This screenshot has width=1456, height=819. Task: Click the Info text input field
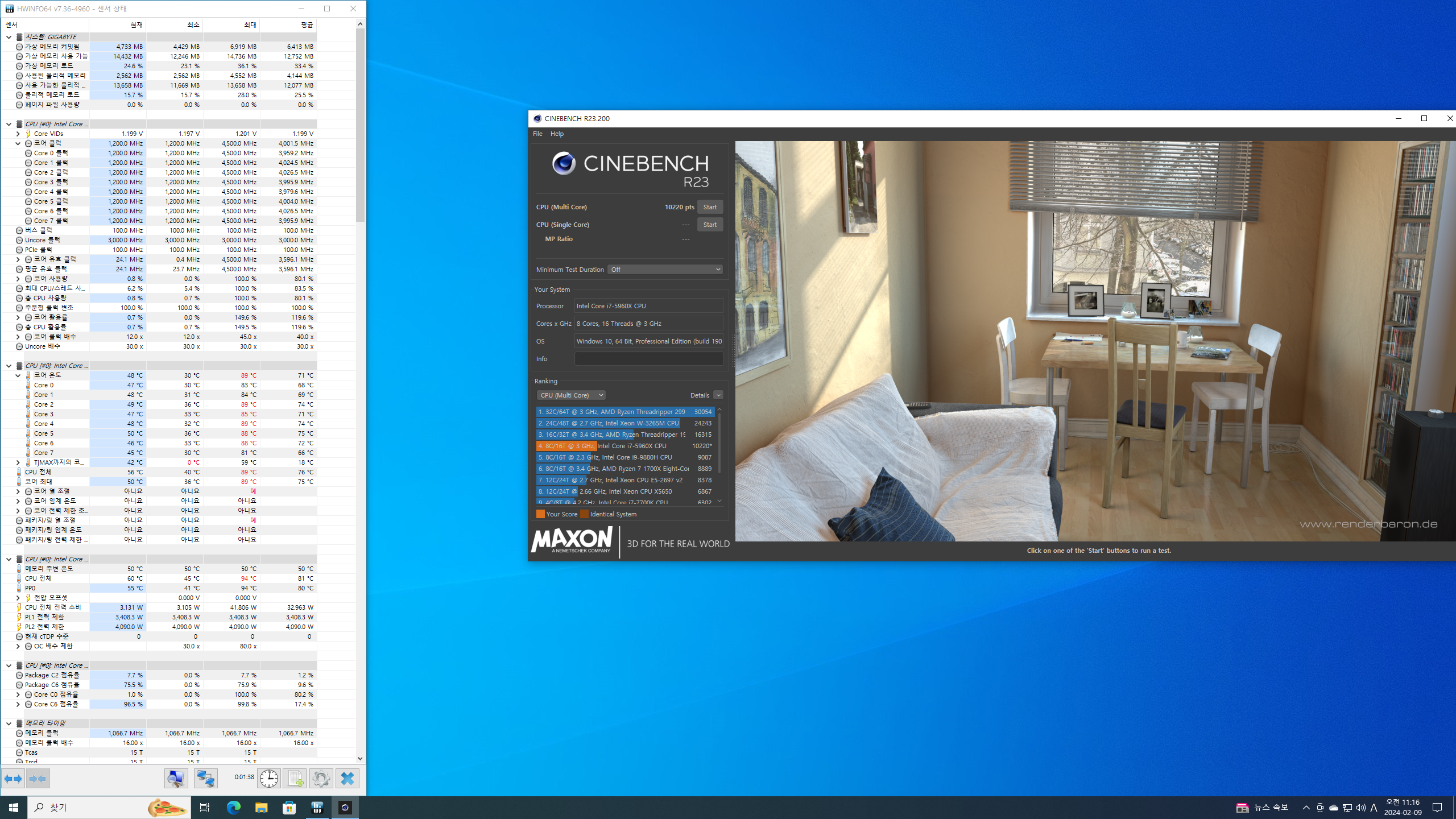click(648, 359)
